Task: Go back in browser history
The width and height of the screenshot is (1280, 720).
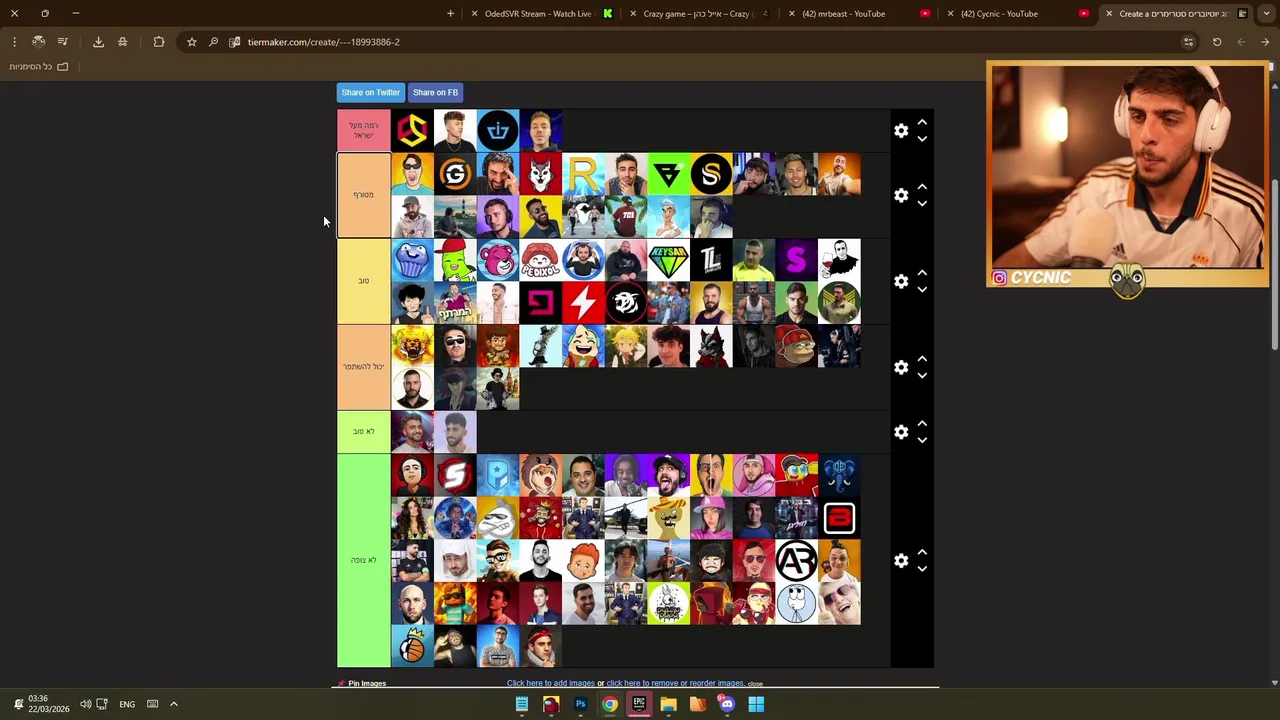Action: pyautogui.click(x=1265, y=42)
